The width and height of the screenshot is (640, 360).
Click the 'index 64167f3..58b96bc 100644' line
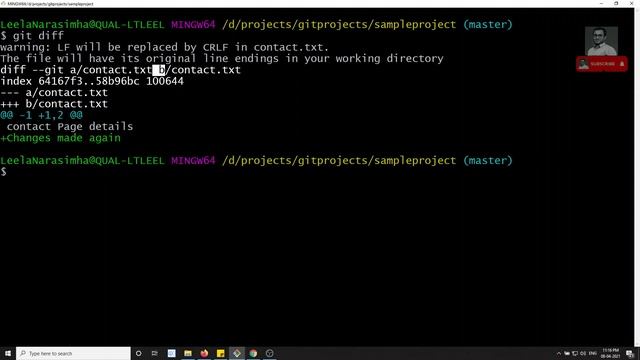click(92, 81)
